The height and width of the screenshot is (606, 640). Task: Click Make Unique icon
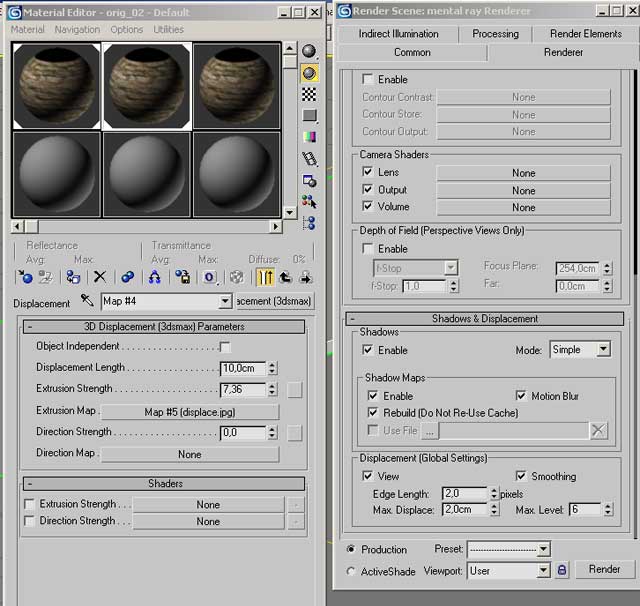[x=155, y=277]
